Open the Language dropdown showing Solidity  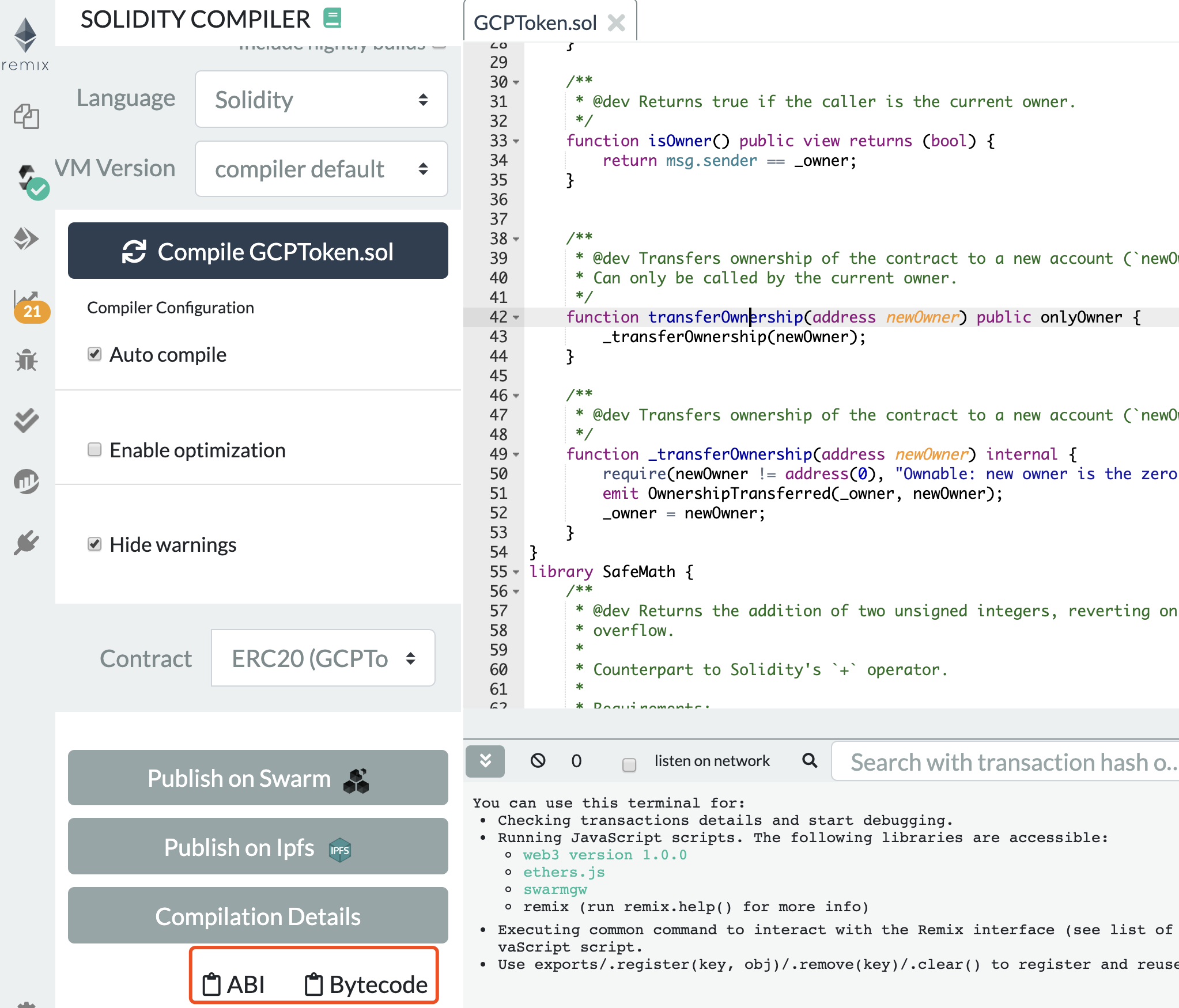[x=321, y=100]
